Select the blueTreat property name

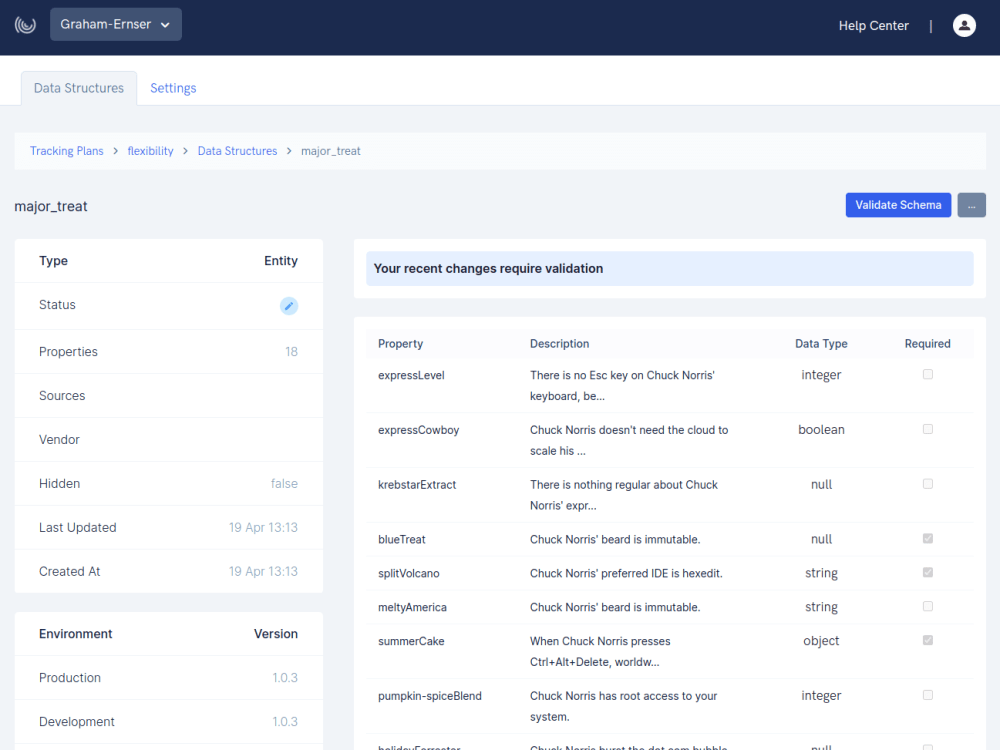402,540
